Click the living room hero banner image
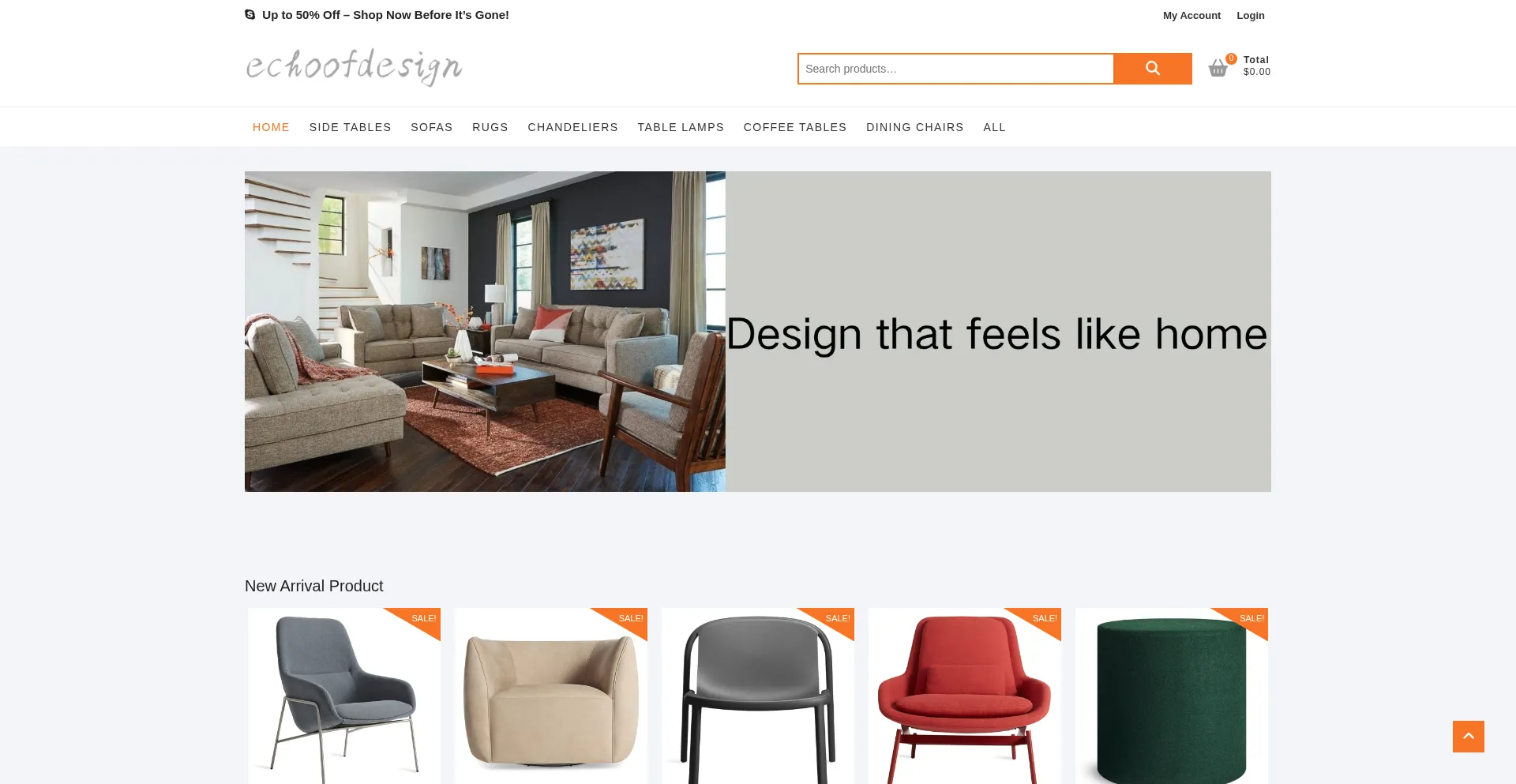1516x784 pixels. pyautogui.click(x=485, y=332)
